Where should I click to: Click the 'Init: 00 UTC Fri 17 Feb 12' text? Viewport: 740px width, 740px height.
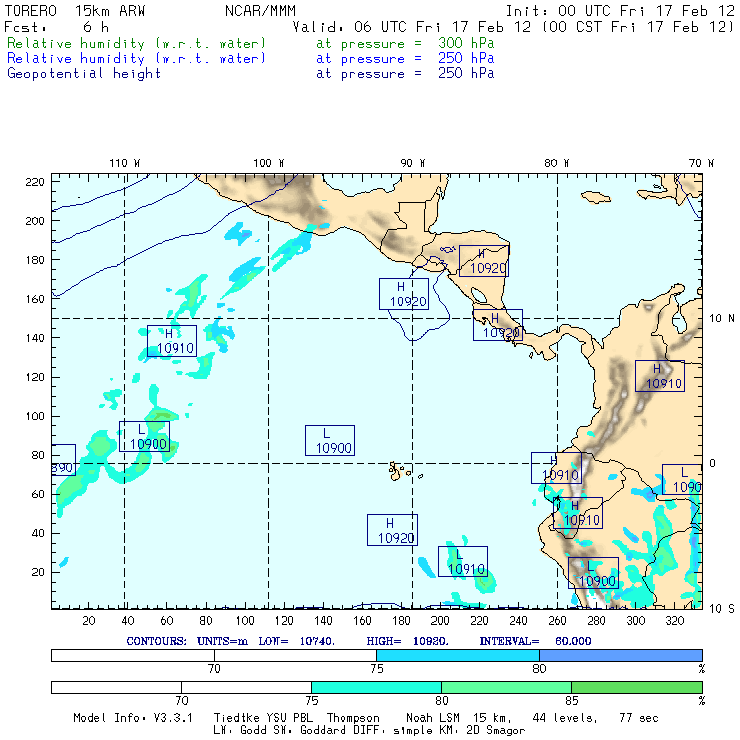click(x=620, y=11)
